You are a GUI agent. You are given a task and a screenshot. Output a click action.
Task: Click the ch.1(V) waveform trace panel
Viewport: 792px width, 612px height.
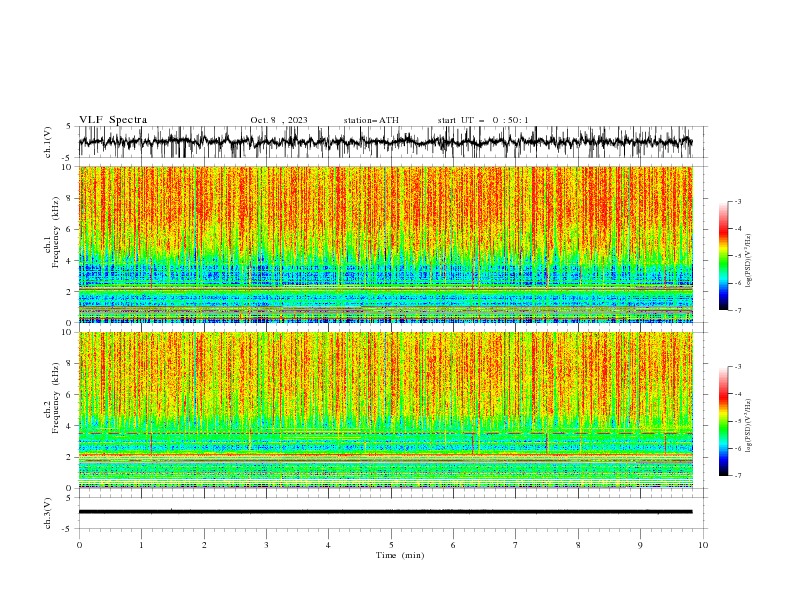point(393,142)
